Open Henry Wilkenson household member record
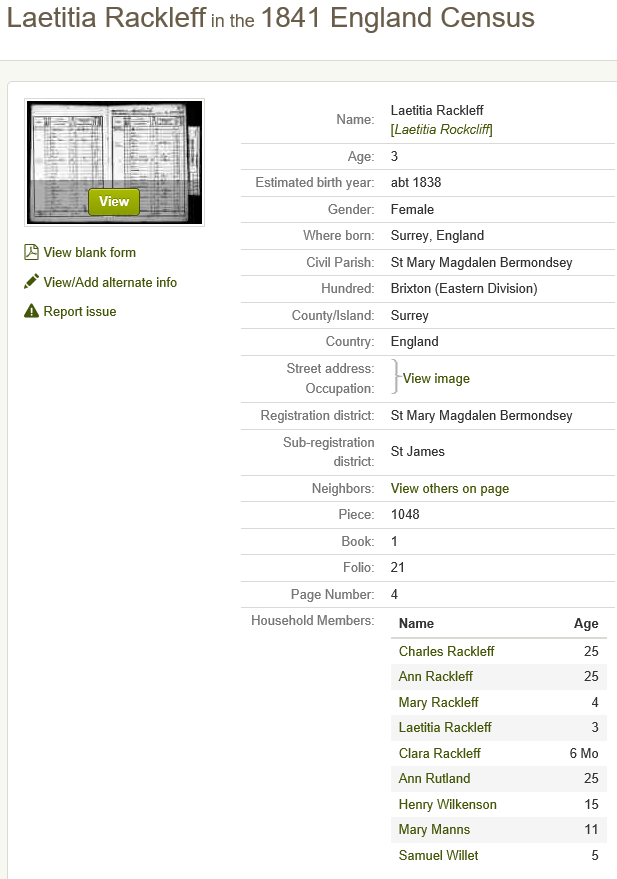The image size is (617, 879). tap(448, 804)
